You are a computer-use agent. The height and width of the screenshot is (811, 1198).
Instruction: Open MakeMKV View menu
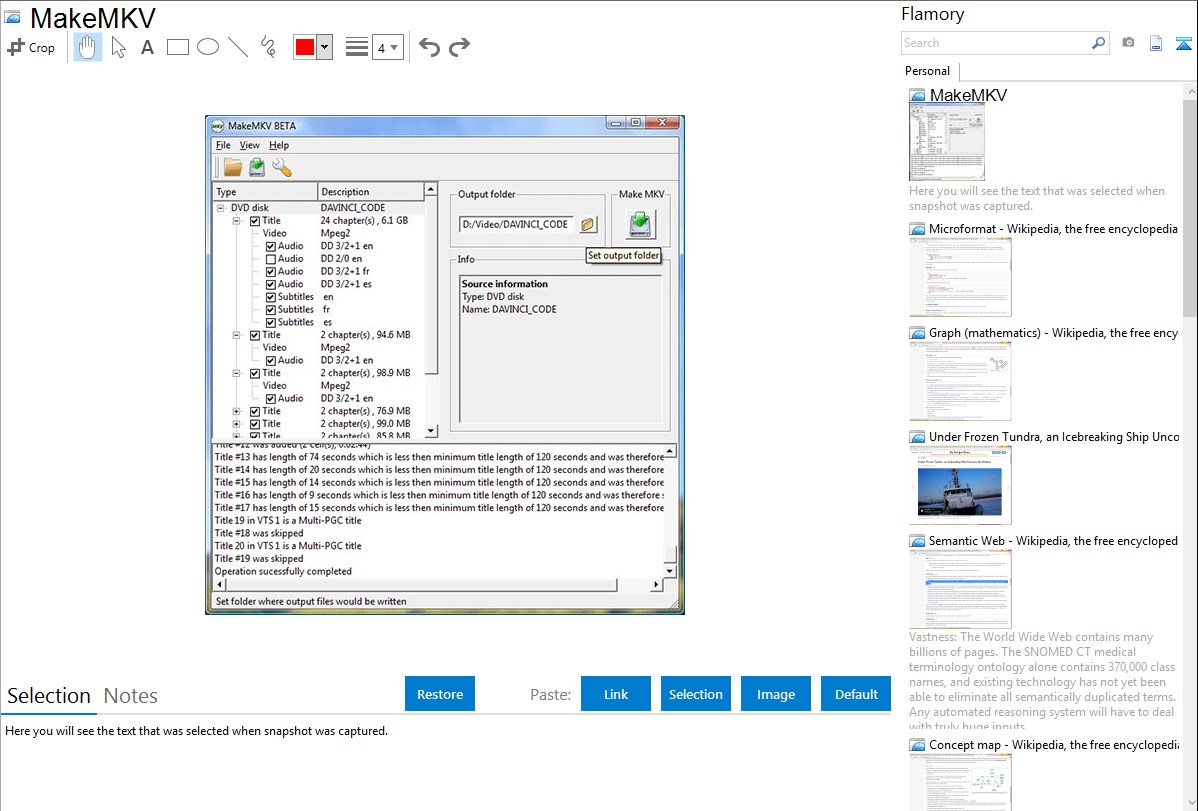point(250,145)
